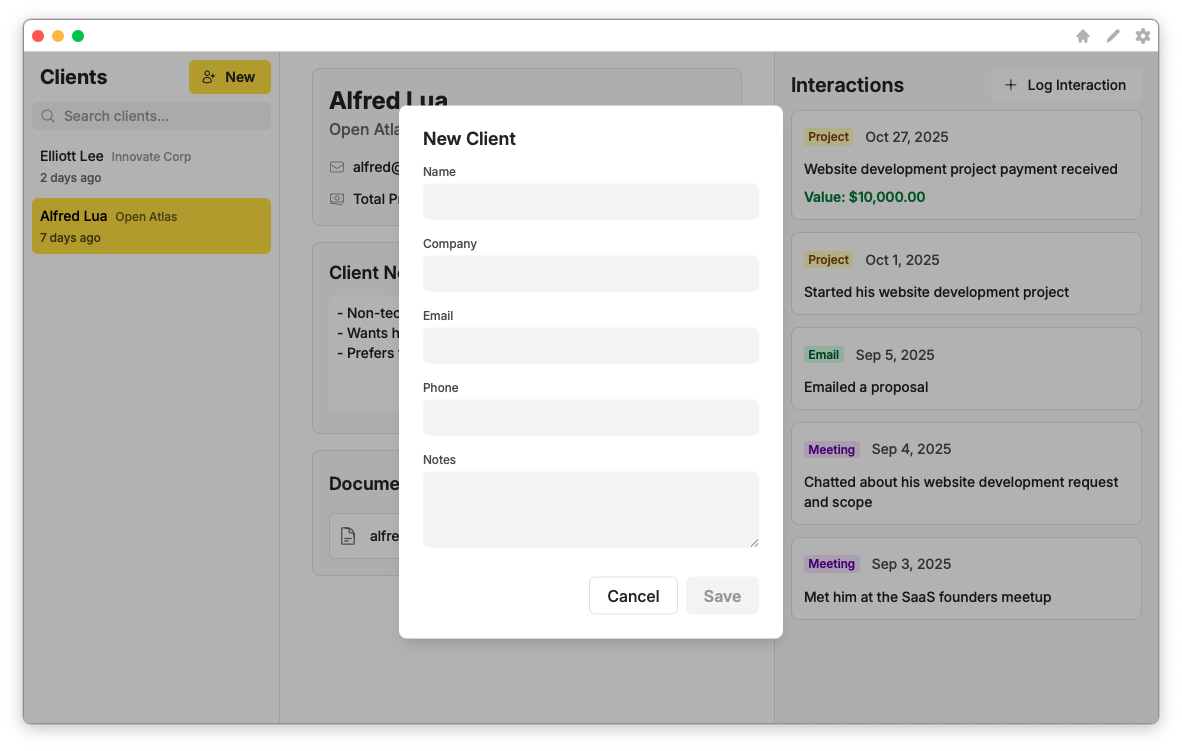This screenshot has height=751, width=1182.
Task: Click into the Company field
Action: pos(590,273)
